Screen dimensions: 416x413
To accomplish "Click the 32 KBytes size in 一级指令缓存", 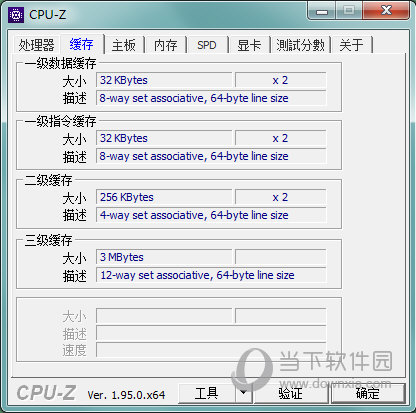I will 164,138.
